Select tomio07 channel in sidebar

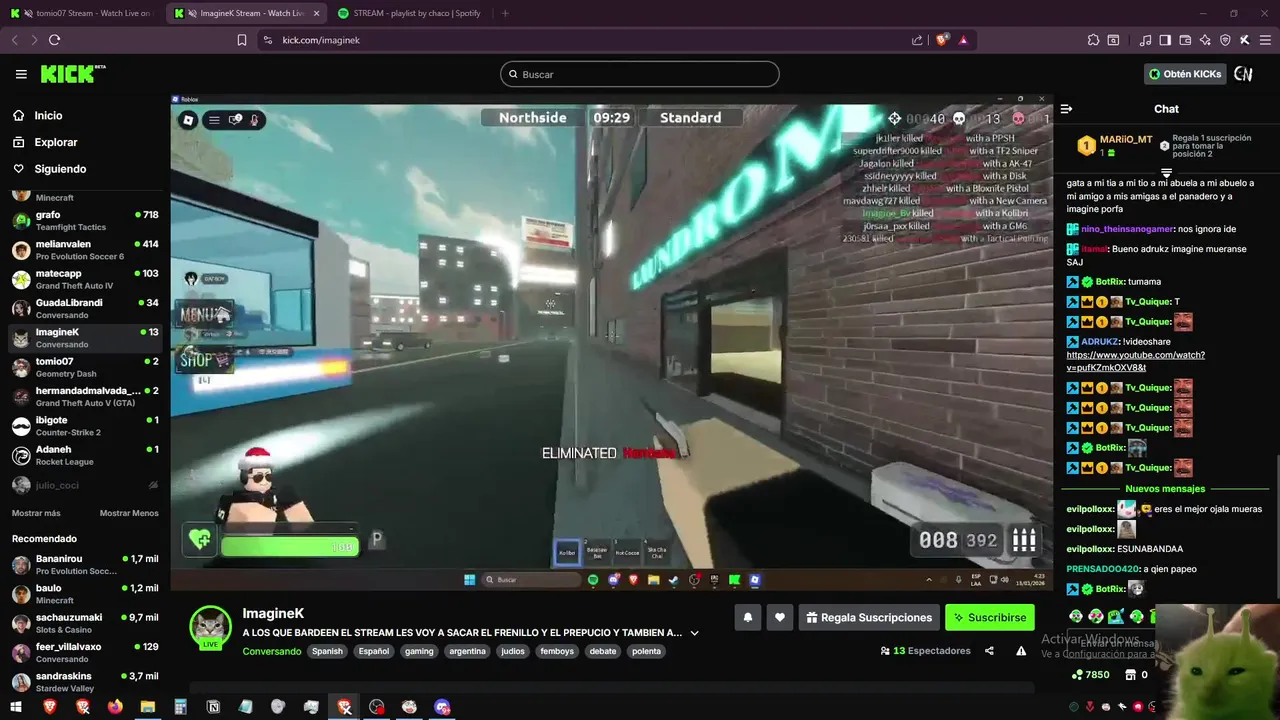[85, 367]
